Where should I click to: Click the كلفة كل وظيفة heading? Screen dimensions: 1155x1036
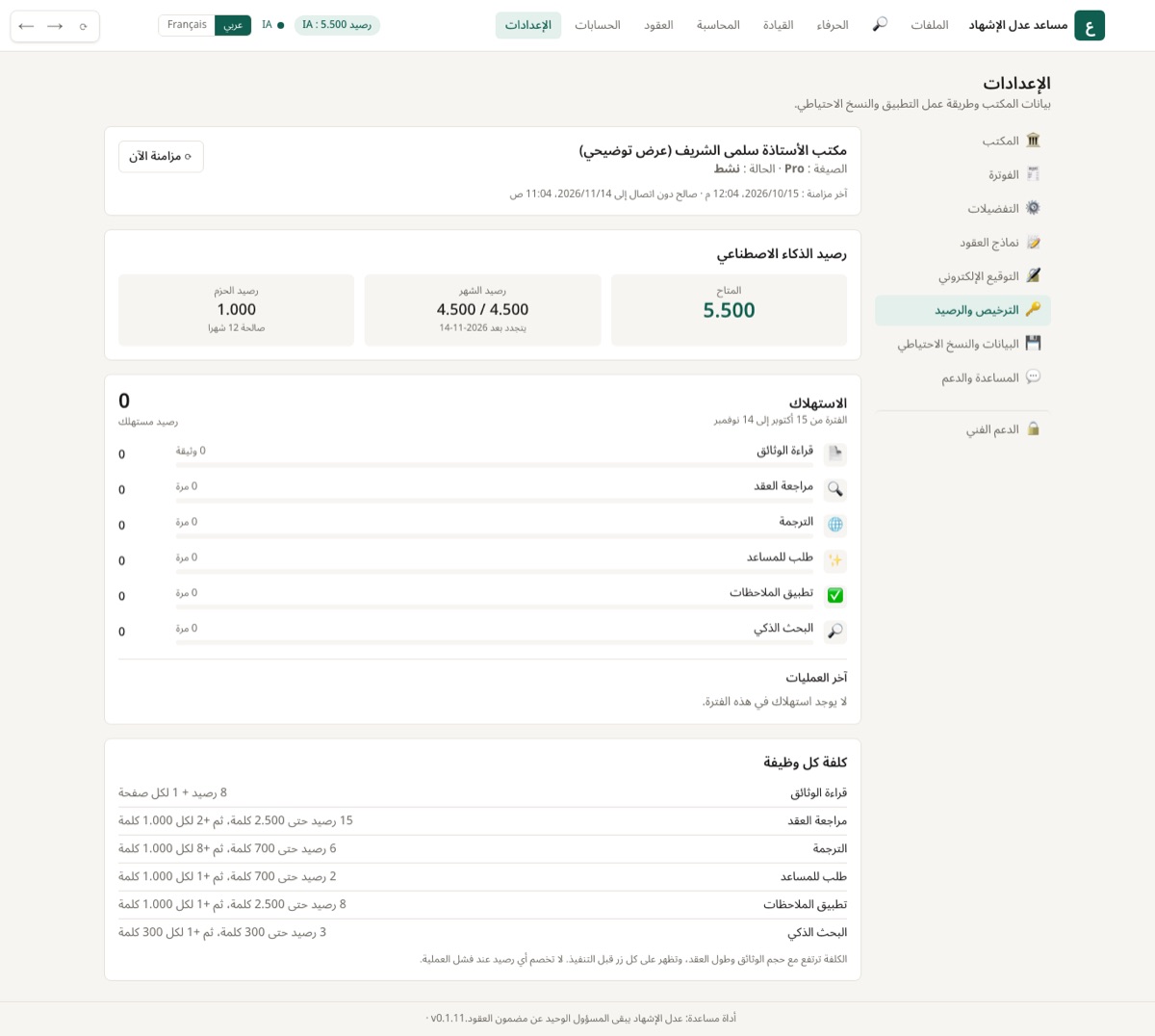tap(806, 763)
